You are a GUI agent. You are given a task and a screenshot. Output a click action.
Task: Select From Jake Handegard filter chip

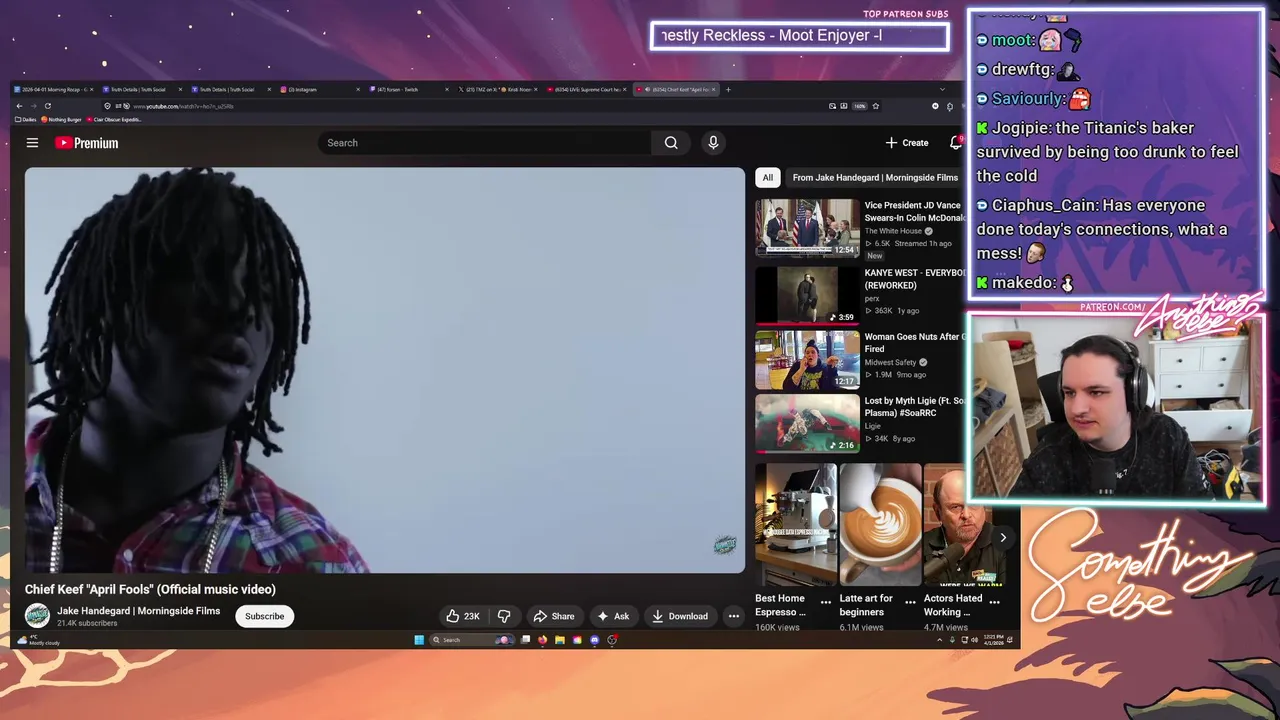[x=875, y=178]
